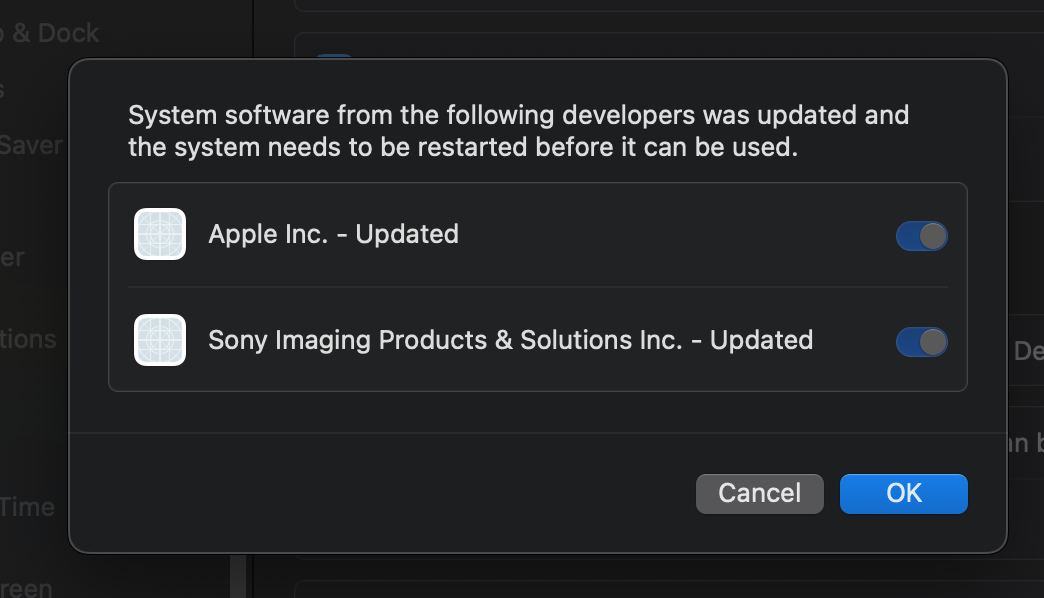The image size is (1044, 598).
Task: Click the cut-off "De" text at right edge
Action: point(1028,350)
